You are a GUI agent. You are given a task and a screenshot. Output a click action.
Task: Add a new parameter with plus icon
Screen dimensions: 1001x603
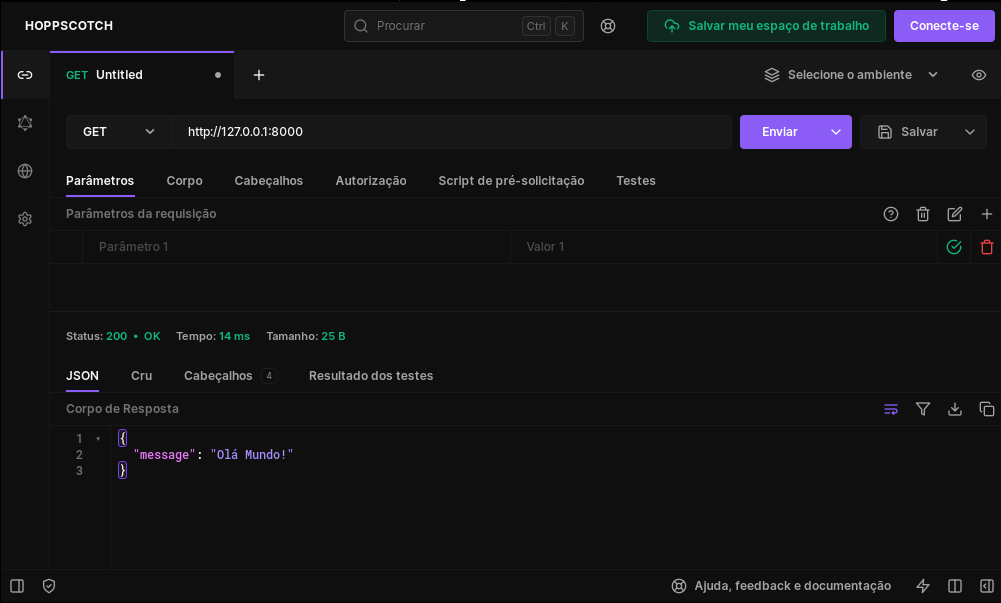point(987,214)
